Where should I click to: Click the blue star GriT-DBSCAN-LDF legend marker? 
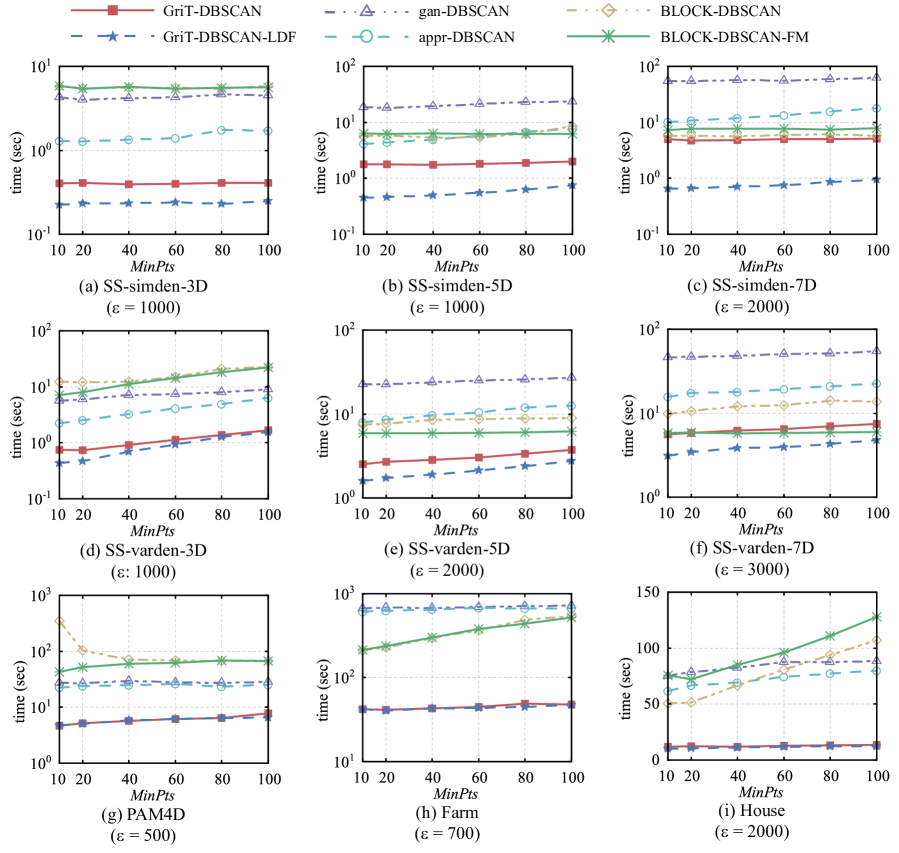[x=113, y=37]
